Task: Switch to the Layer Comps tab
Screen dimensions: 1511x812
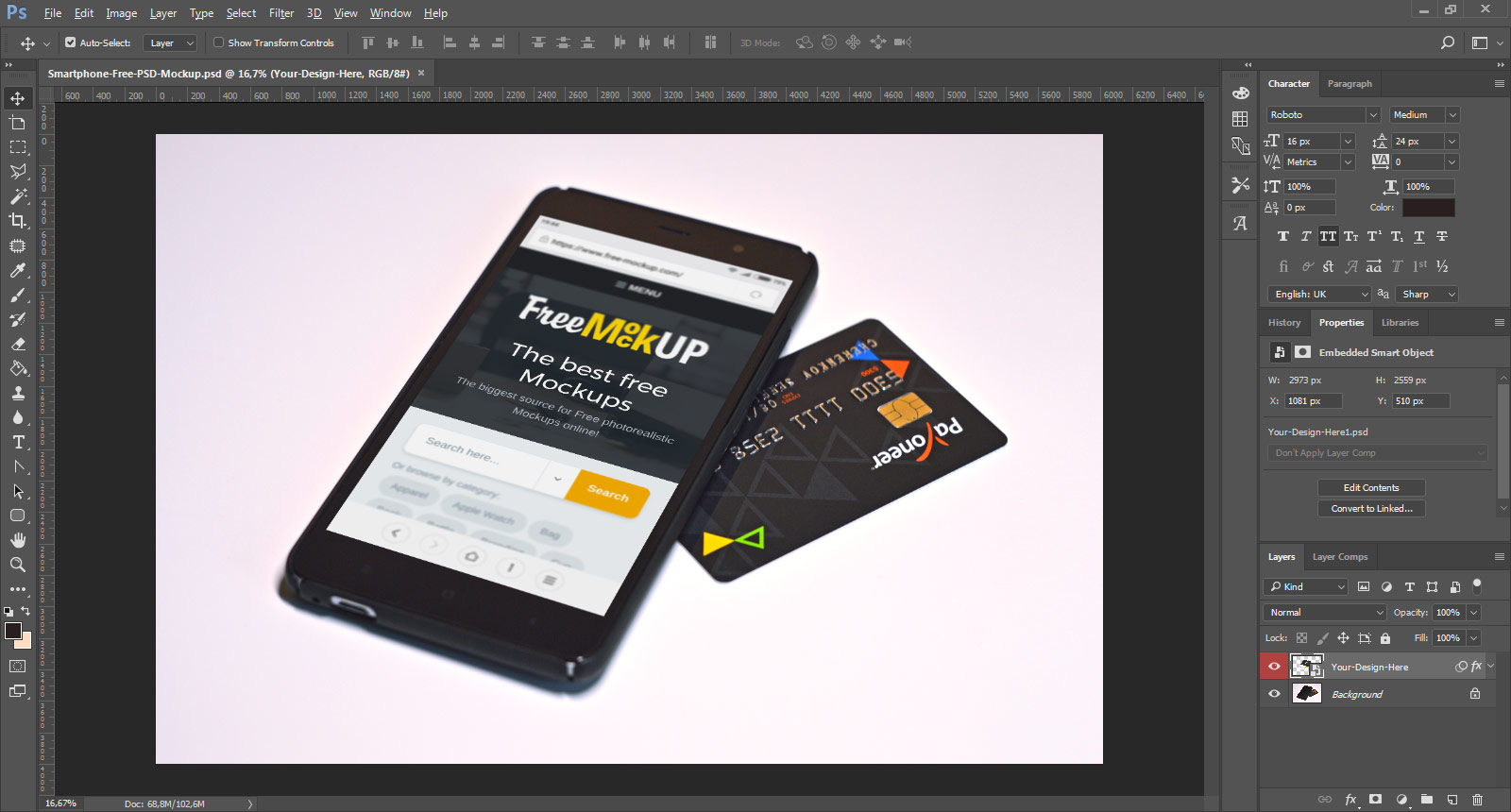Action: (1340, 557)
